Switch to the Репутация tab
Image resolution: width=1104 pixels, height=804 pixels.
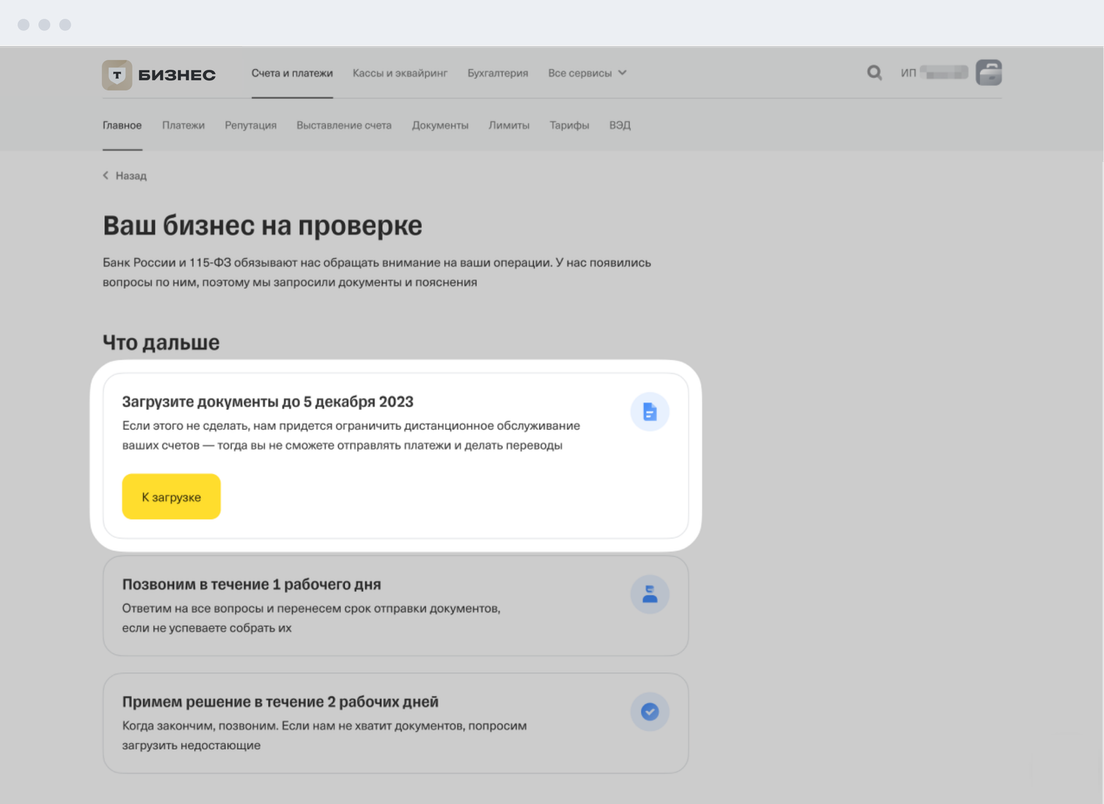250,125
